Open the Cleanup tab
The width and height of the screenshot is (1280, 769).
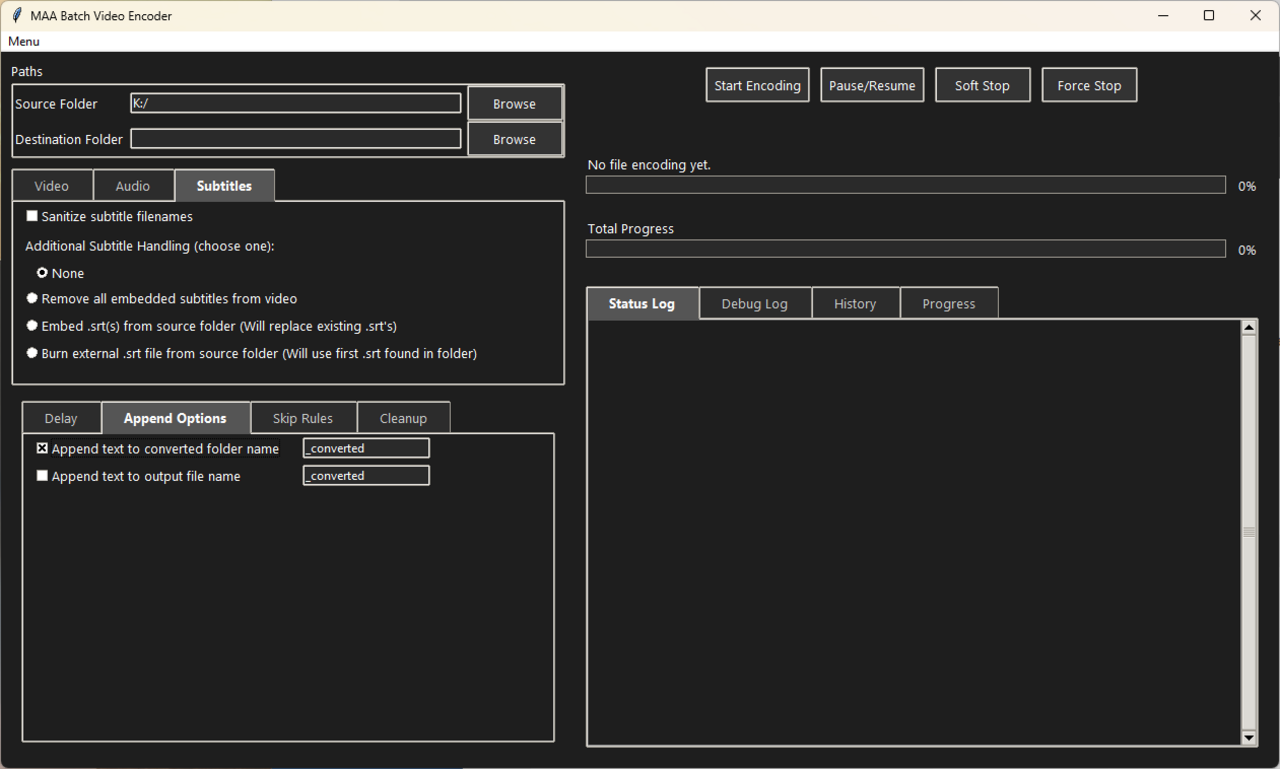coord(403,418)
